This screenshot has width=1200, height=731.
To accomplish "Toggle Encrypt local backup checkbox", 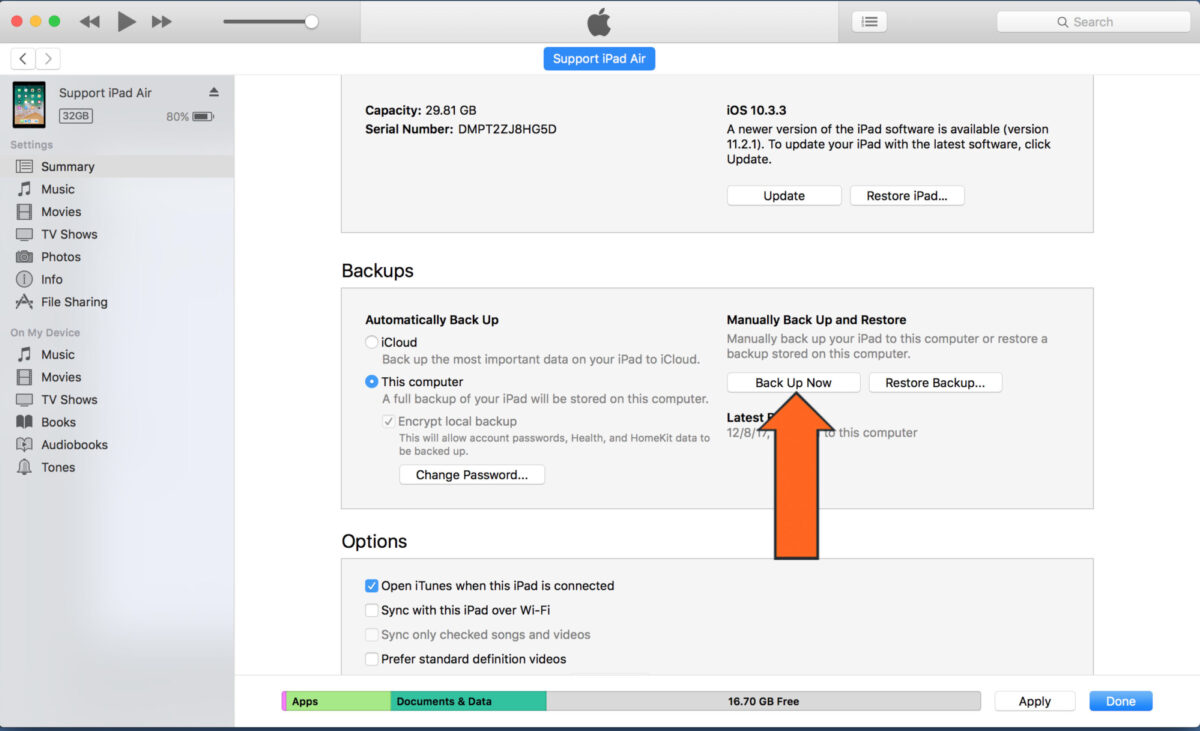I will click(389, 421).
